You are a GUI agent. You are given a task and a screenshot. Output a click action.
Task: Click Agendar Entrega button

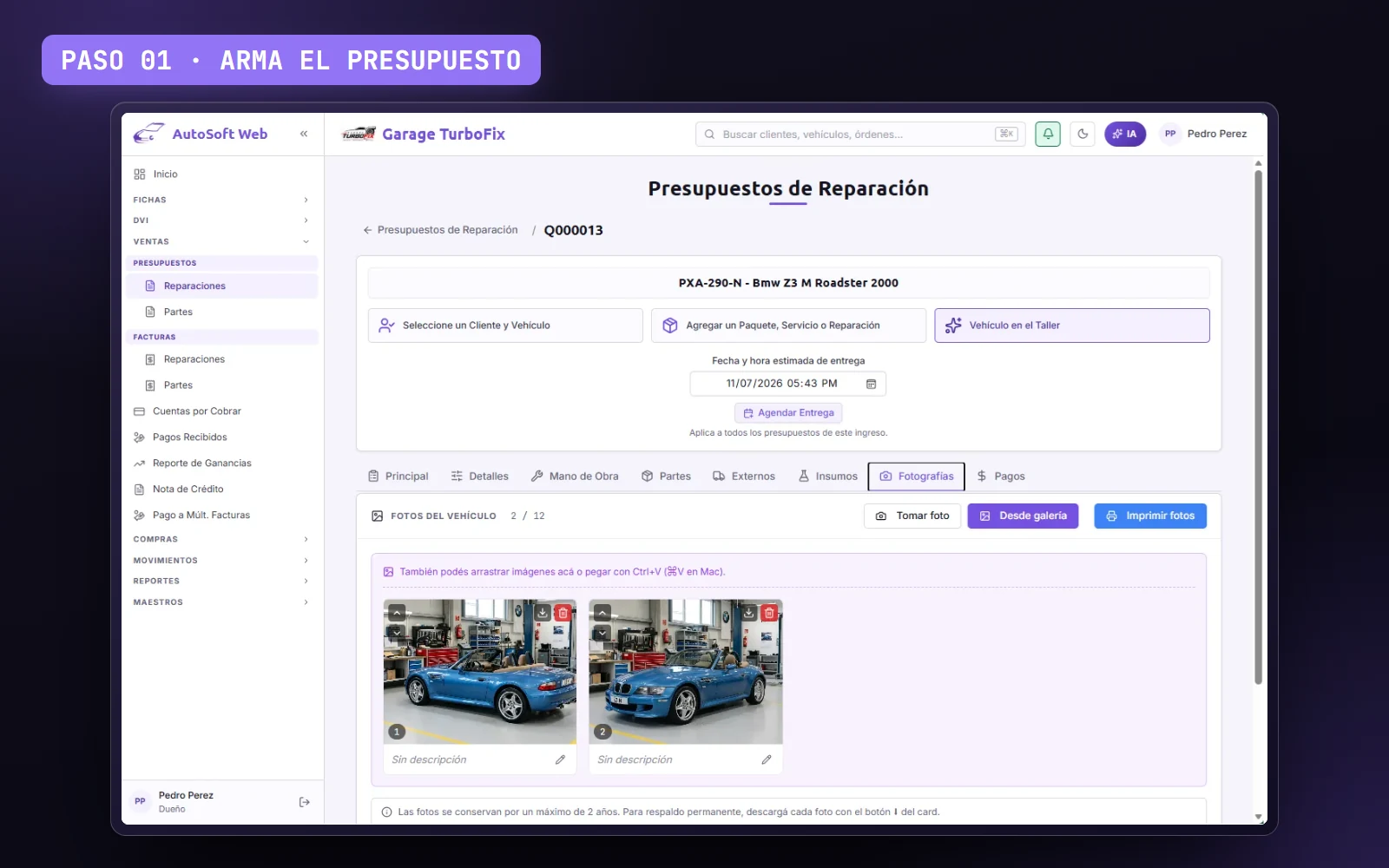coord(788,413)
